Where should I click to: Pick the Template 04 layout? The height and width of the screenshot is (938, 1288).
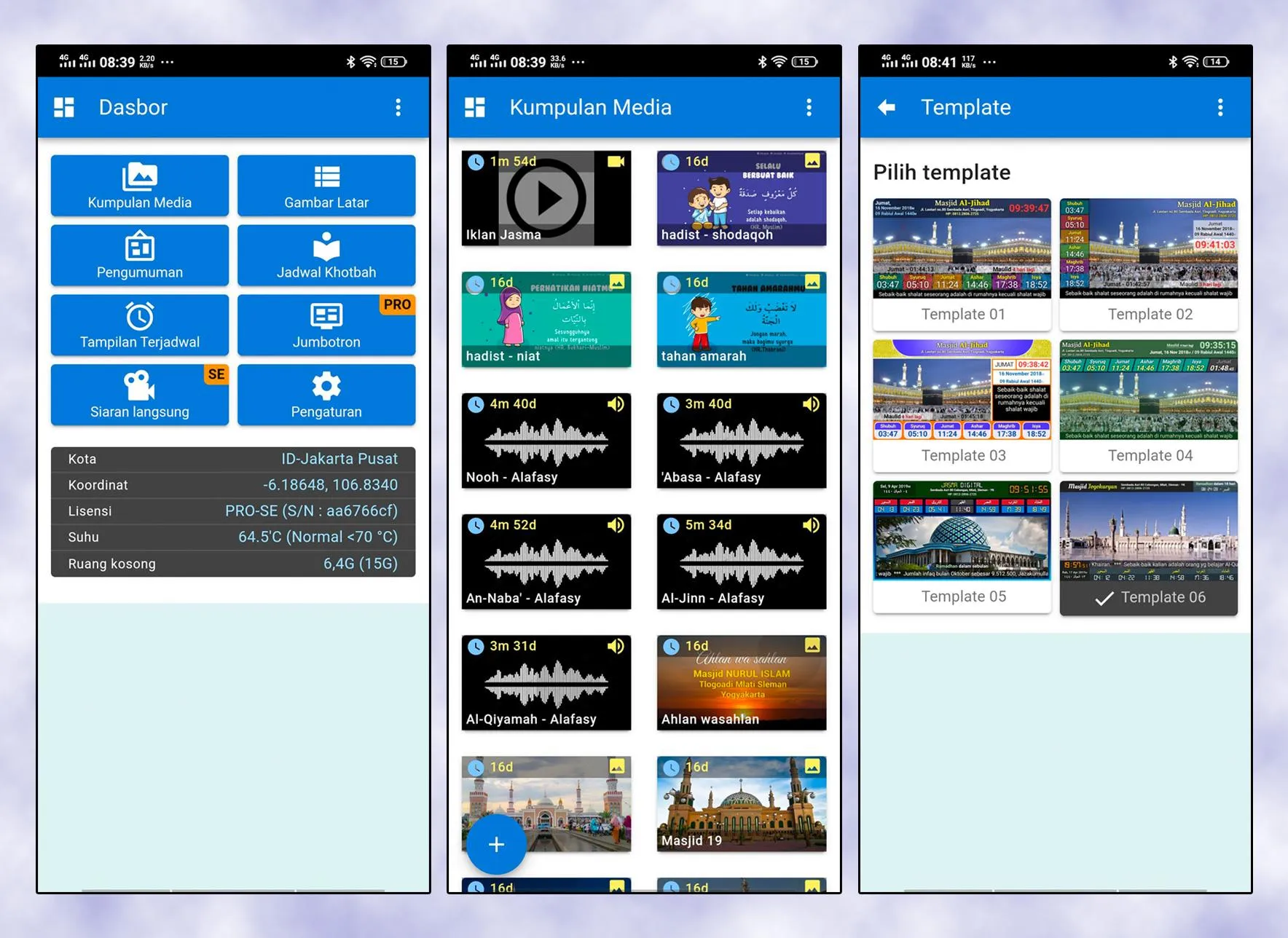[1149, 405]
